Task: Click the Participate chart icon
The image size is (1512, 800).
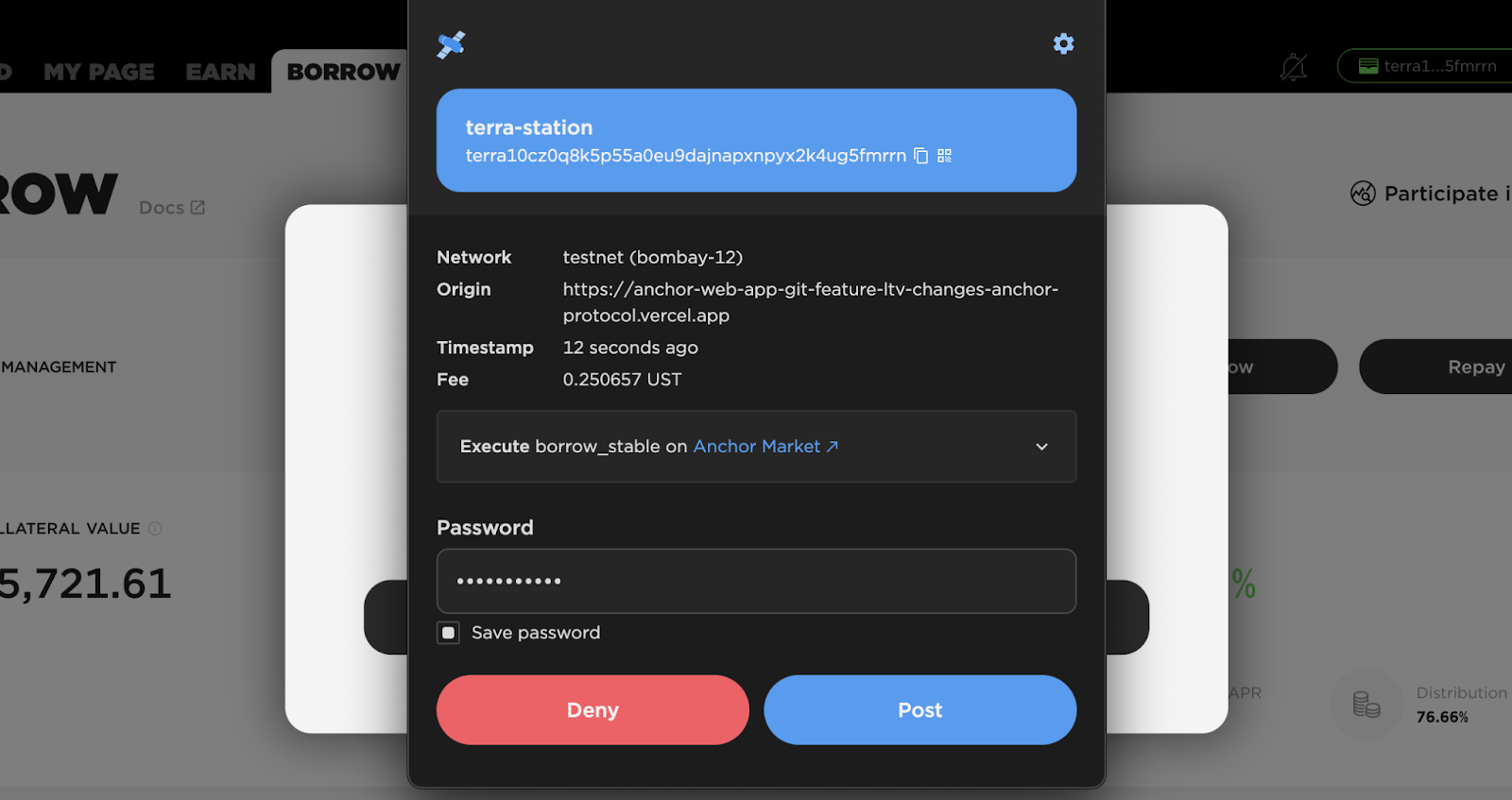Action: (1363, 194)
